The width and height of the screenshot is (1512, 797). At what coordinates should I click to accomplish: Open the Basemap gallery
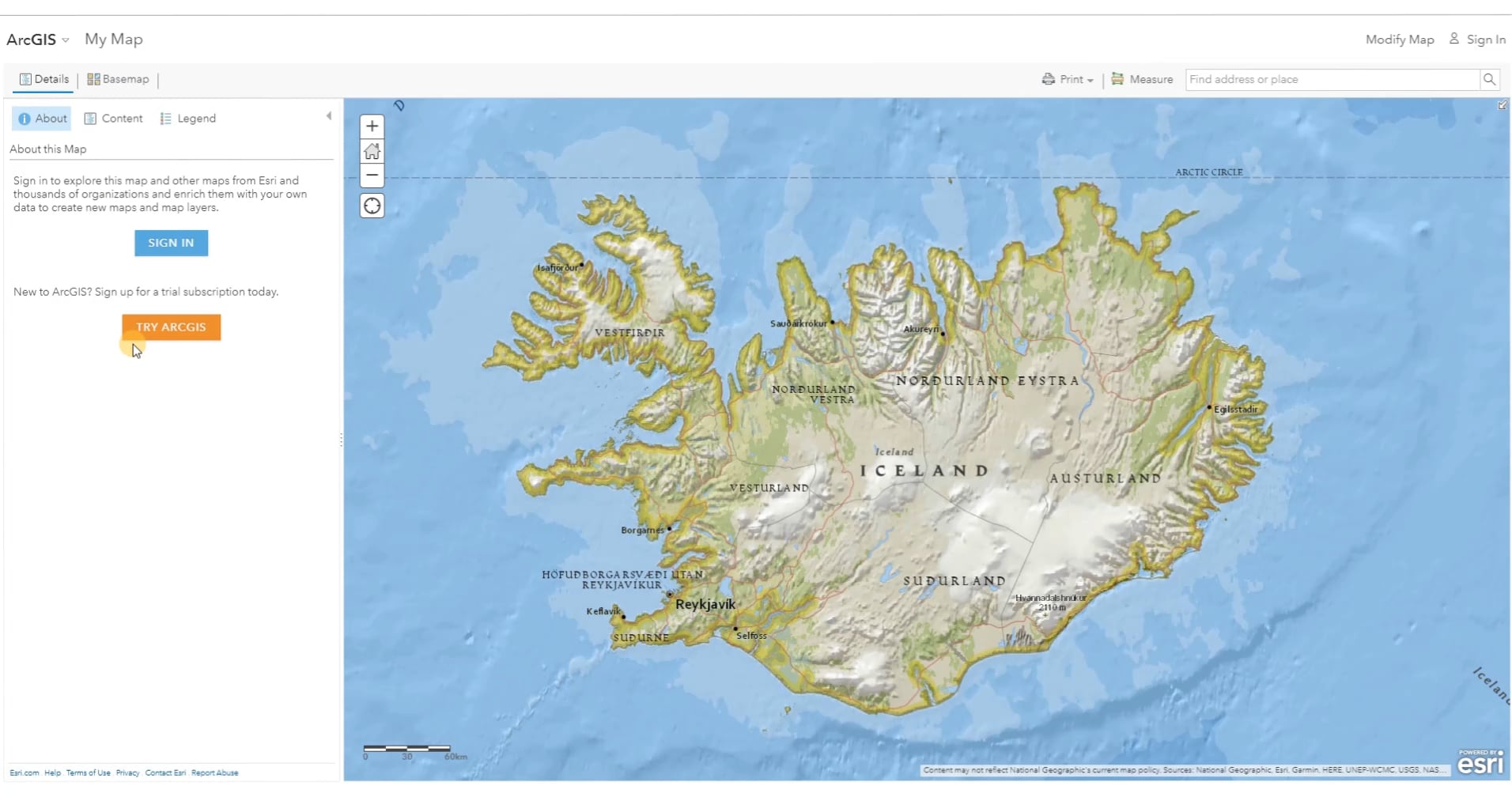pos(118,79)
